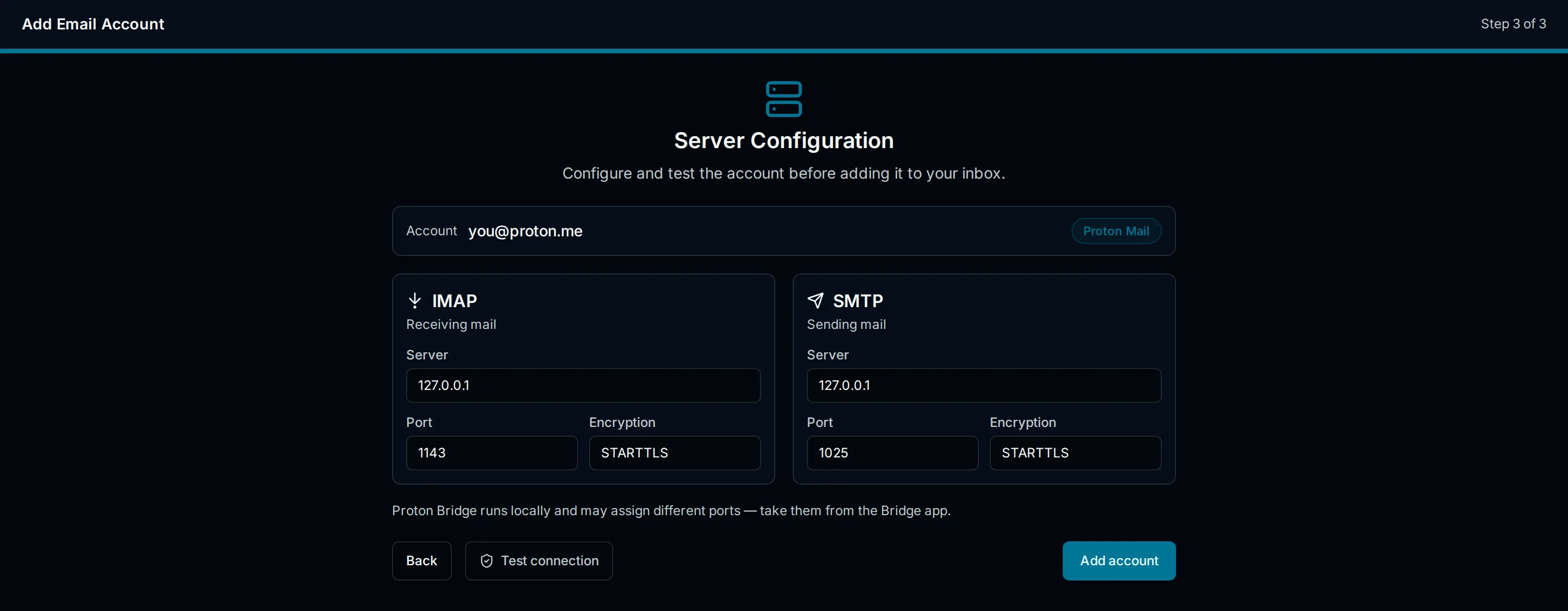
Task: Click the setup progress bar at top
Action: click(784, 51)
